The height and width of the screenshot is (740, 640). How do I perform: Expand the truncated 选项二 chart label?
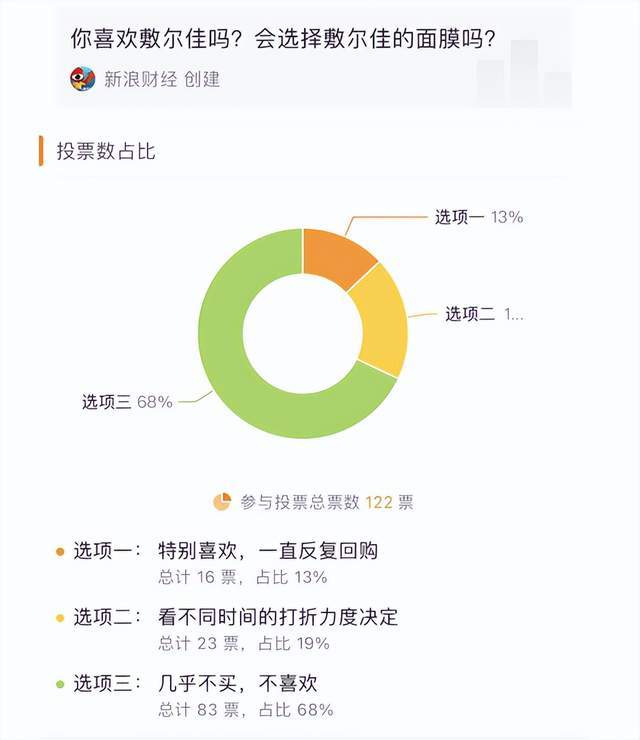tap(484, 314)
